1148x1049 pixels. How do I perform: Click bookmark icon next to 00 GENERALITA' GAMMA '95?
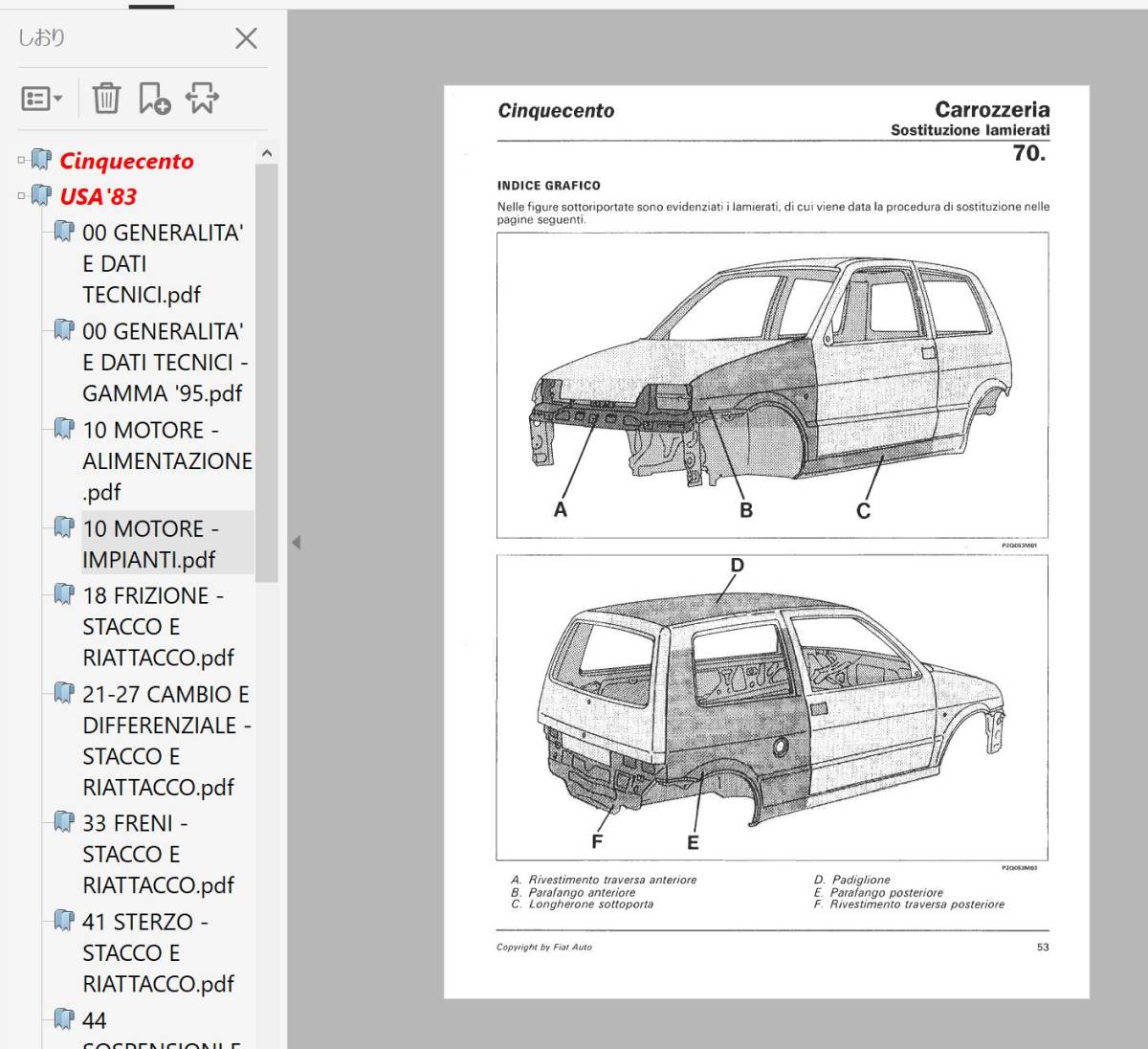pos(64,329)
